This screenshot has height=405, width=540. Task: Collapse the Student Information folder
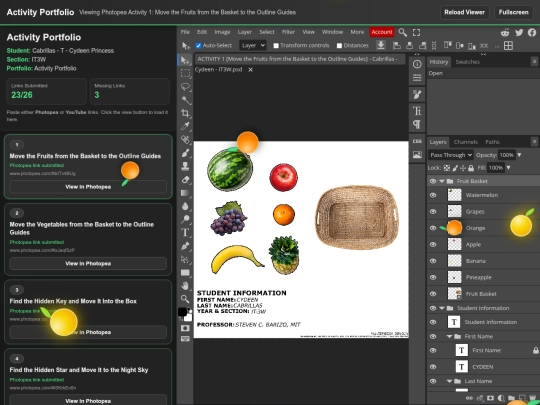(442, 308)
